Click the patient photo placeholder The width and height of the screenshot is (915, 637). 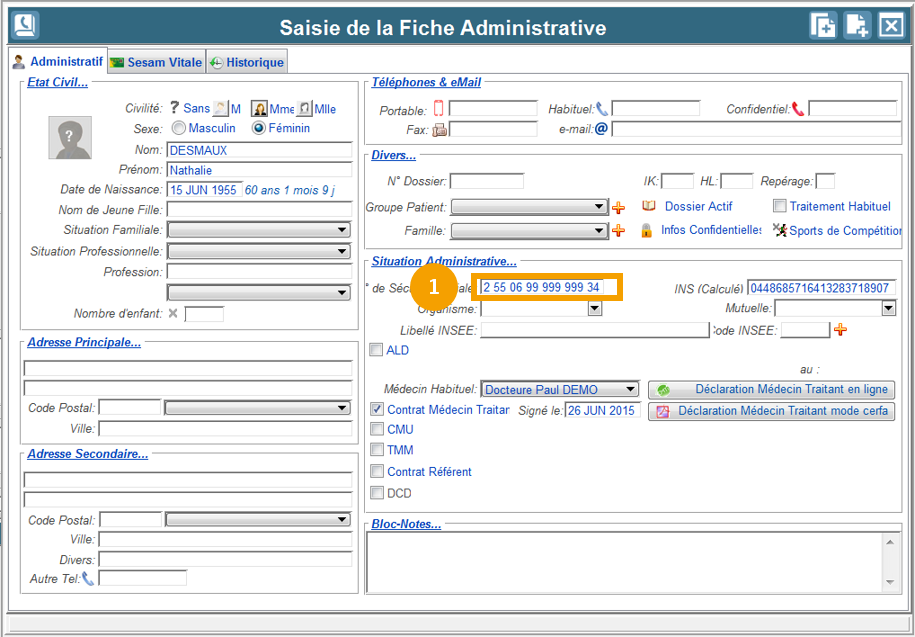point(70,137)
